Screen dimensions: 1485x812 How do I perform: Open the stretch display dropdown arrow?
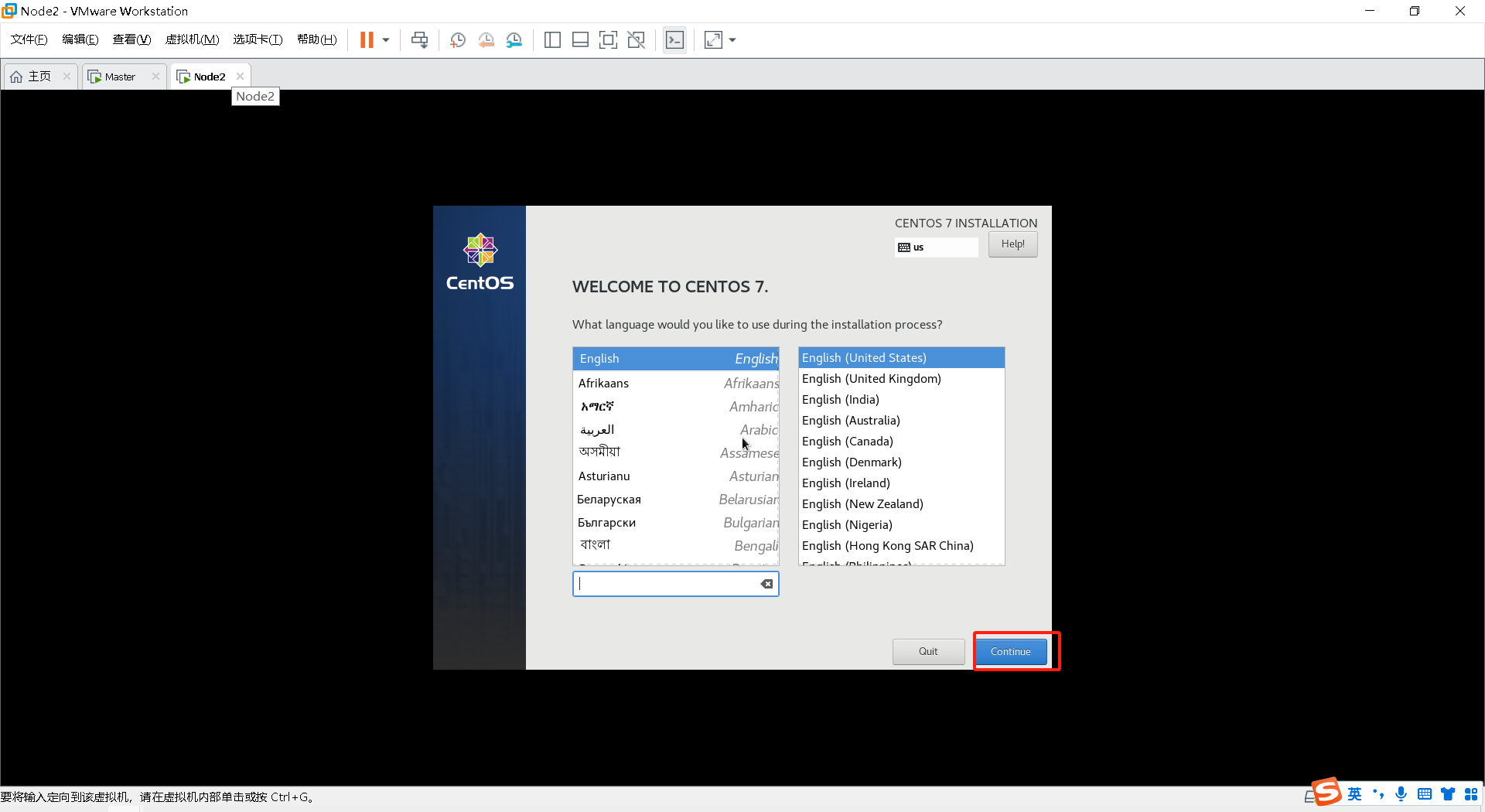tap(732, 40)
